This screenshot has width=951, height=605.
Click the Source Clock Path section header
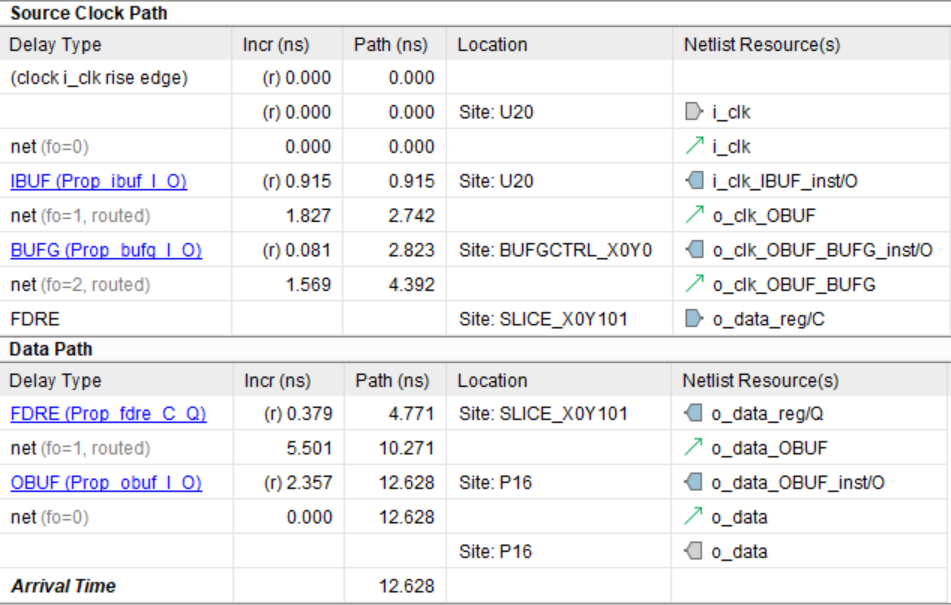click(89, 14)
